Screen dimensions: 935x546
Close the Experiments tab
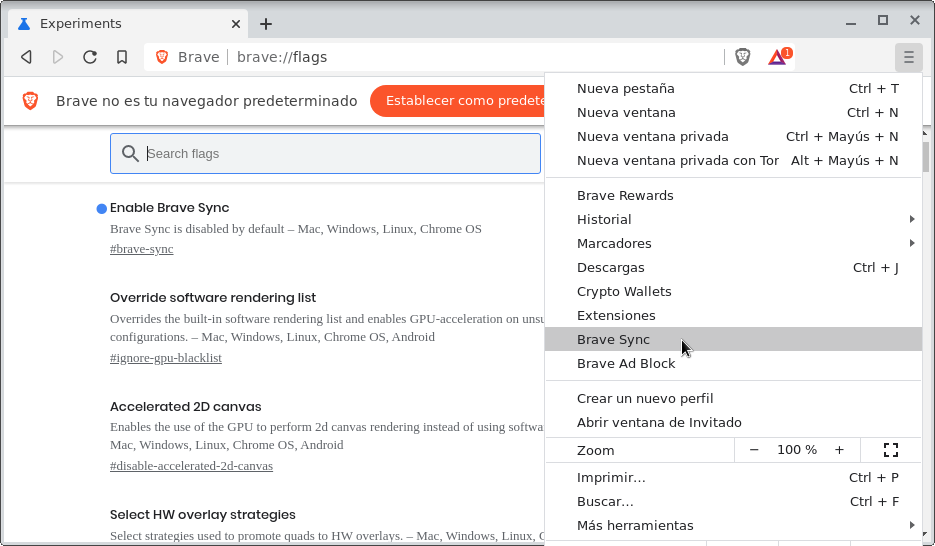pyautogui.click(x=236, y=24)
